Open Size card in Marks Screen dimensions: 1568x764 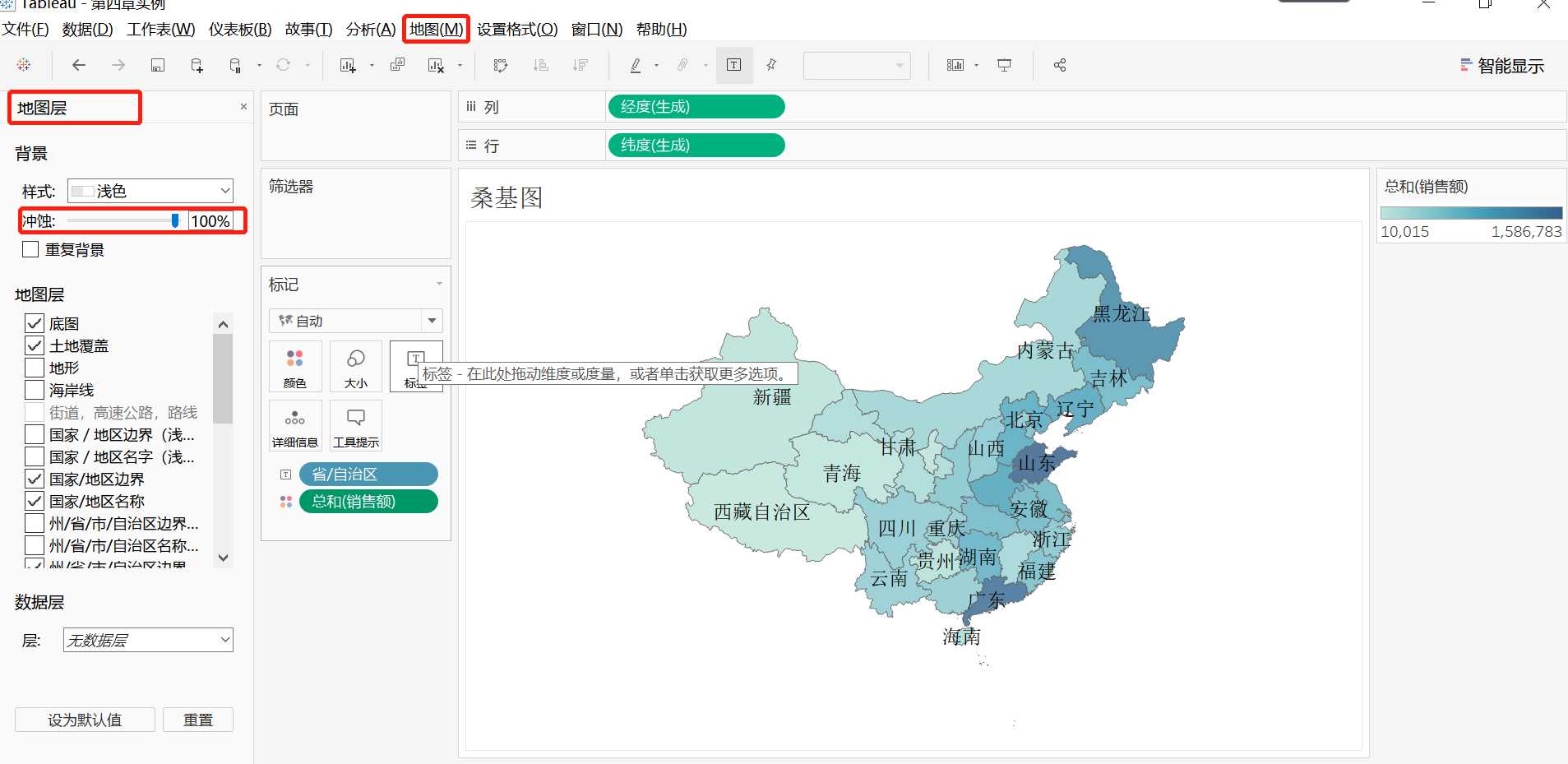(356, 367)
